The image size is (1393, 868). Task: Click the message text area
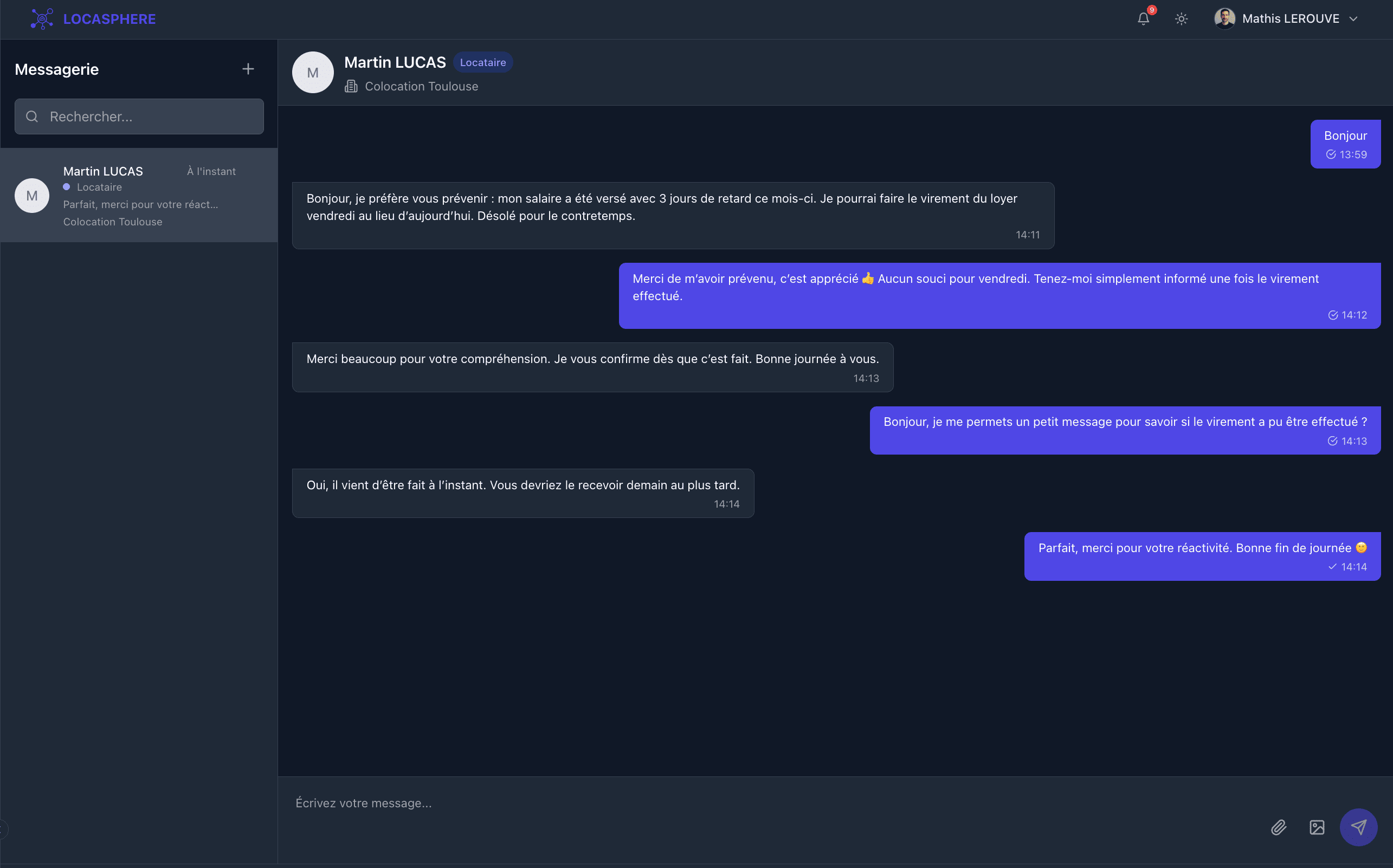click(746, 803)
